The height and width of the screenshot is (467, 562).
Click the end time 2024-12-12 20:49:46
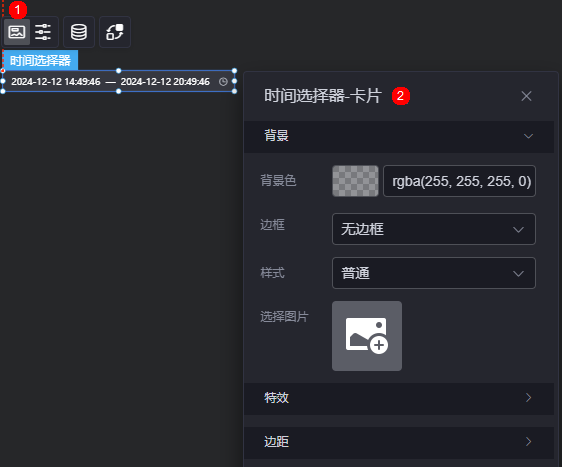point(165,82)
